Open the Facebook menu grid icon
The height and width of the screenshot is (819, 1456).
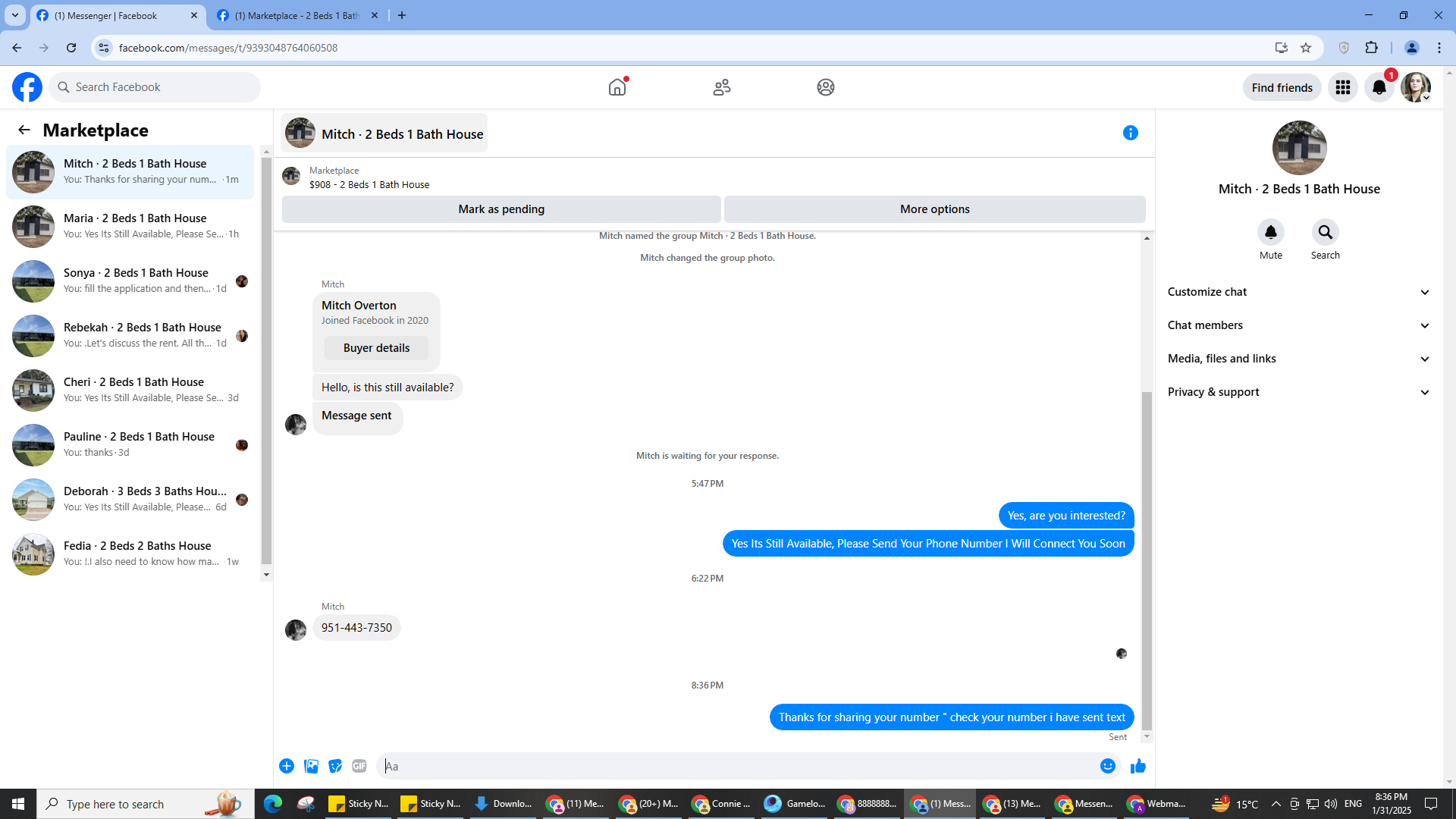coord(1343,87)
